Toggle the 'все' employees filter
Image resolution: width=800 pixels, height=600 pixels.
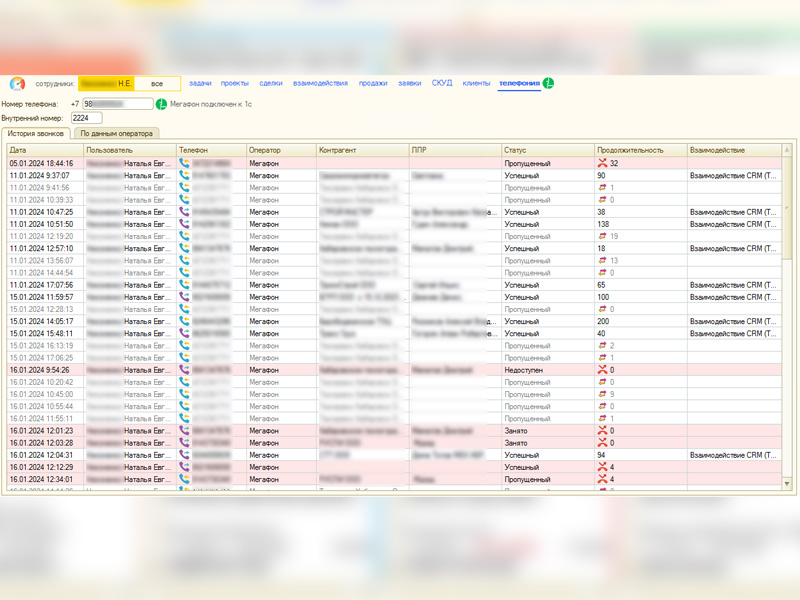[x=157, y=84]
